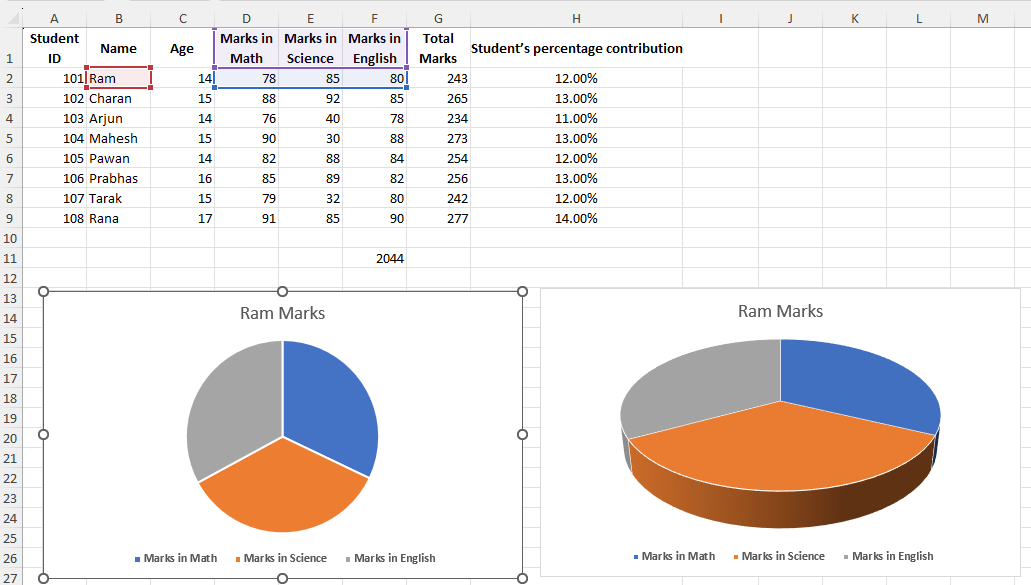
Task: Select Charan's name cell
Action: (118, 98)
